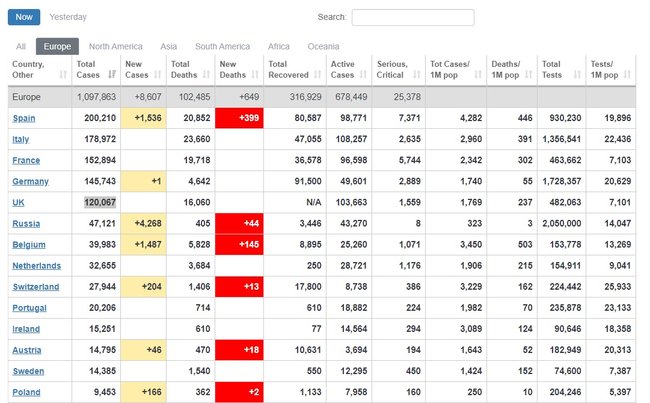Open the Switzerland country link
The height and width of the screenshot is (403, 650).
click(x=36, y=287)
